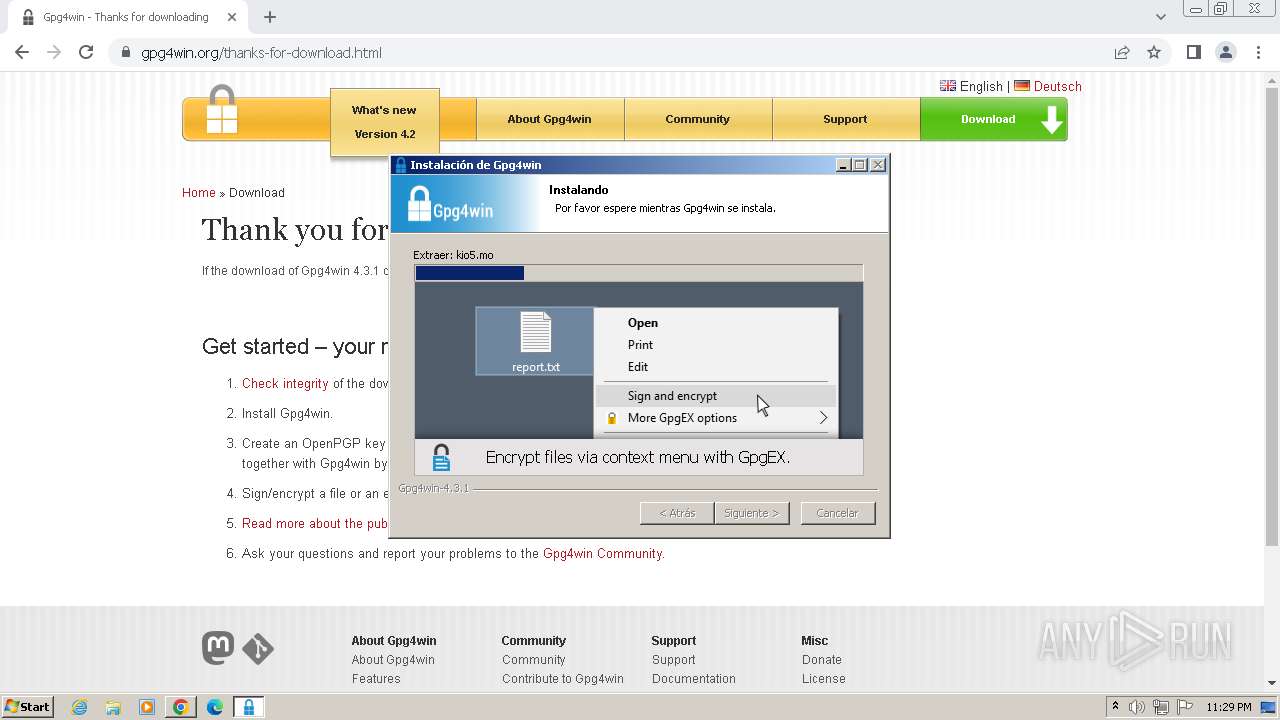The image size is (1280, 720).
Task: Click the Gpg4win padlock logo on the website
Action: (222, 110)
